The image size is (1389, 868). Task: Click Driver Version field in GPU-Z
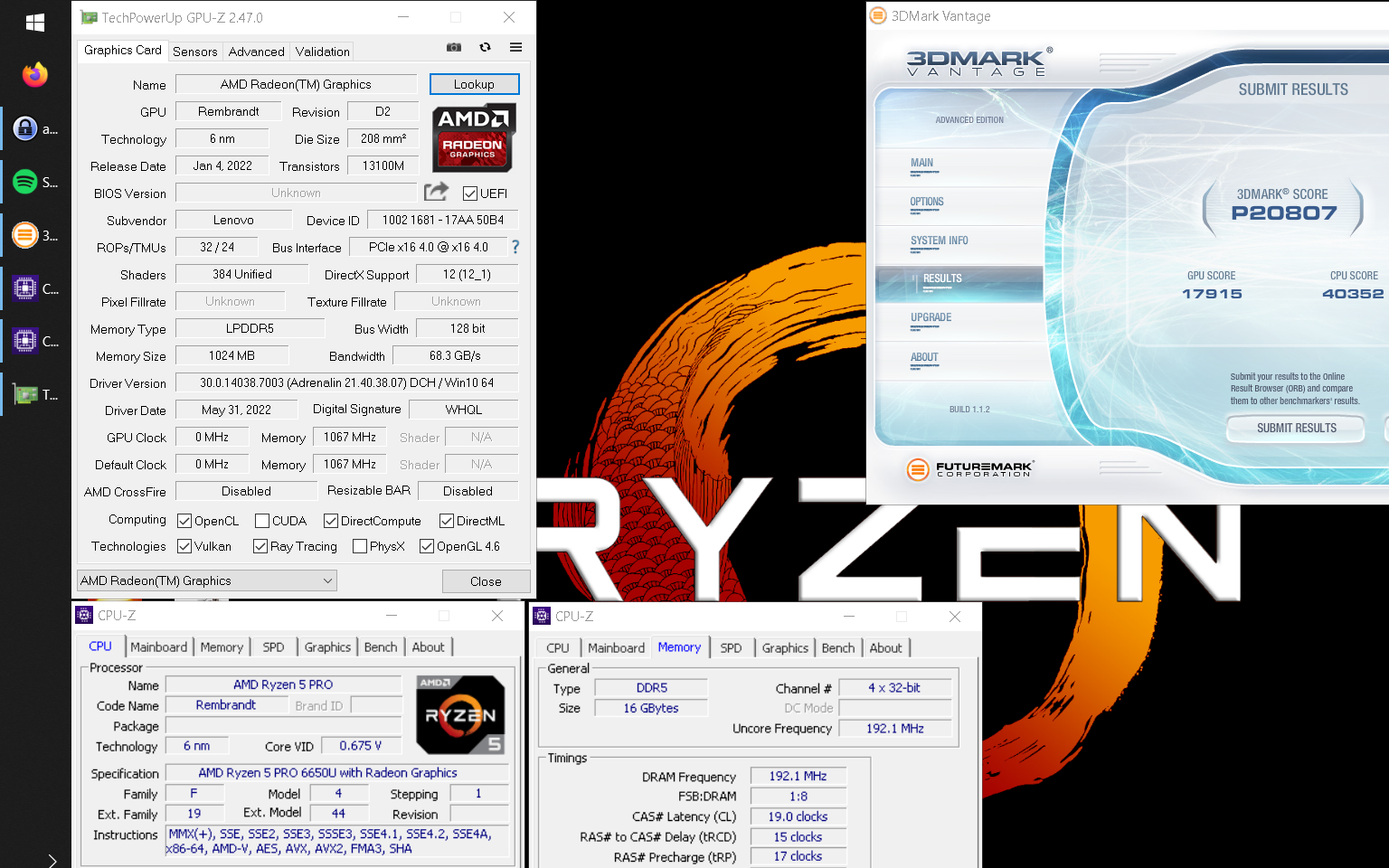click(346, 382)
